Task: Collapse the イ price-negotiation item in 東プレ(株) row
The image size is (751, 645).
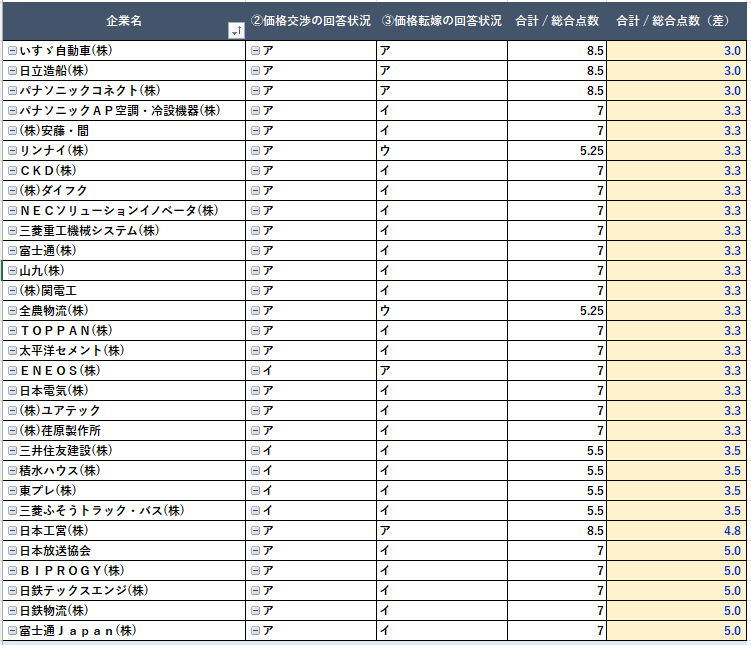Action: pyautogui.click(x=255, y=491)
